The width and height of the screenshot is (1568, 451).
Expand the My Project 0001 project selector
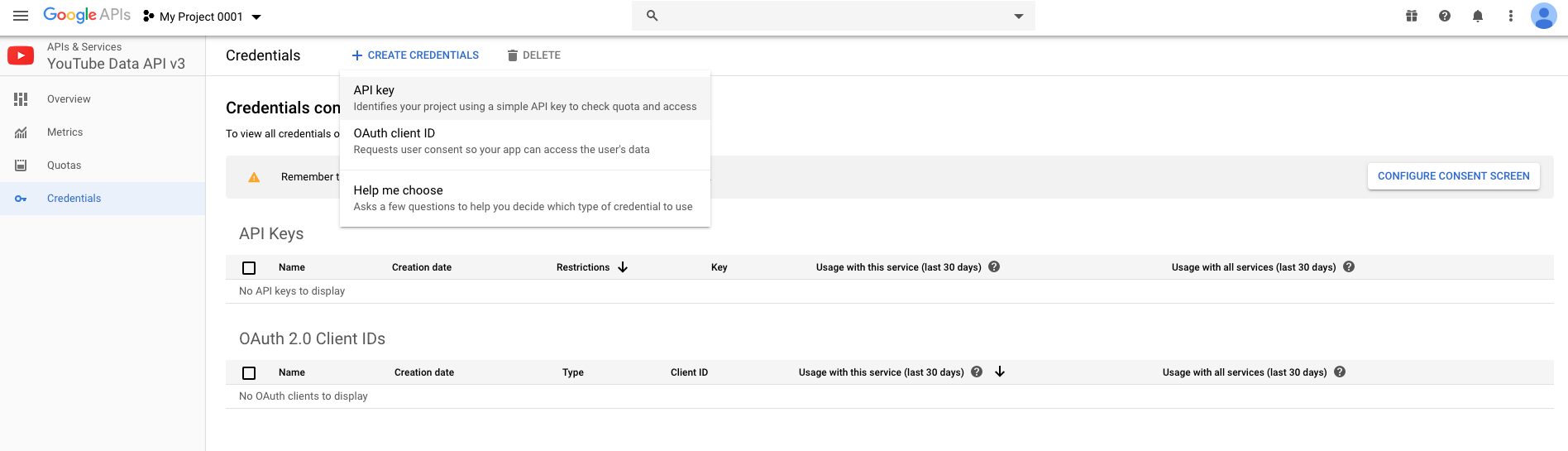203,17
